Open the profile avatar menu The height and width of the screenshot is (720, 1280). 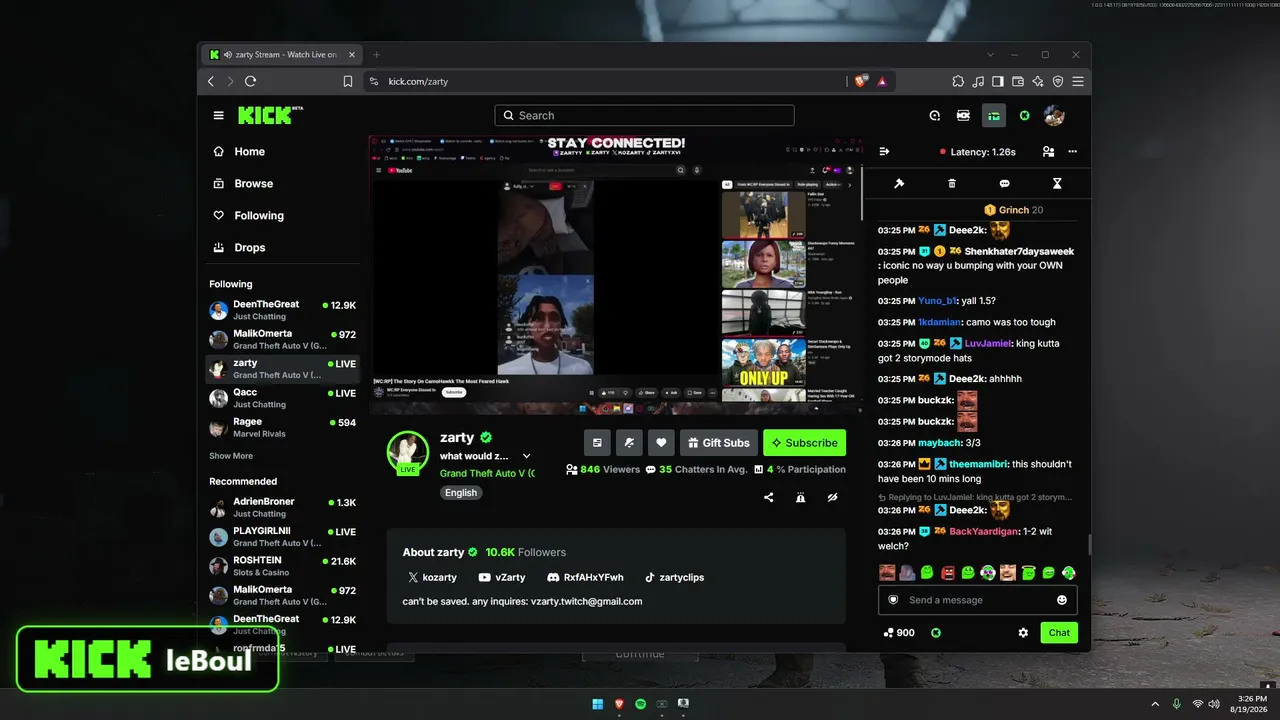click(1054, 115)
